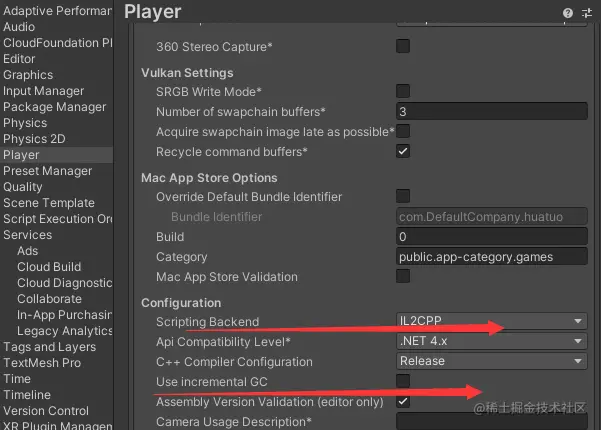Open C++ Compiler Configuration dropdown
This screenshot has width=601, height=430.
point(491,361)
